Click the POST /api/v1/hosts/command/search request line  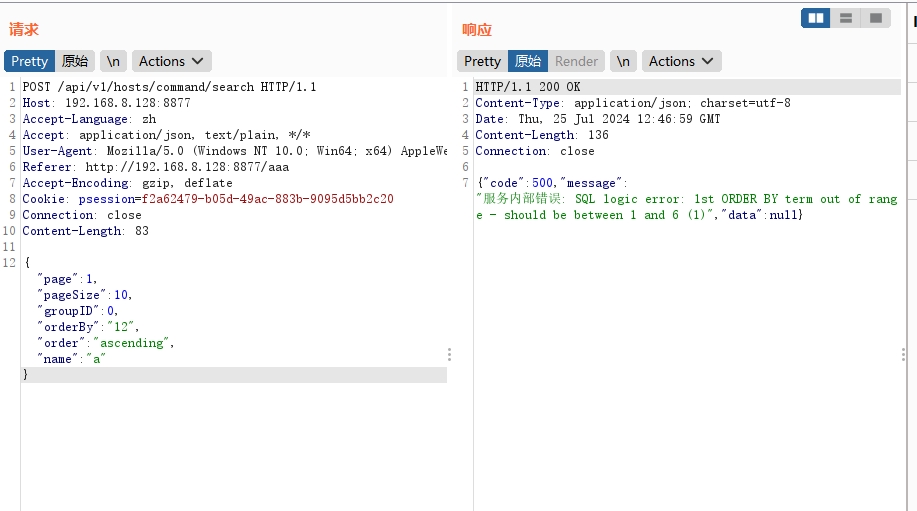pos(169,87)
